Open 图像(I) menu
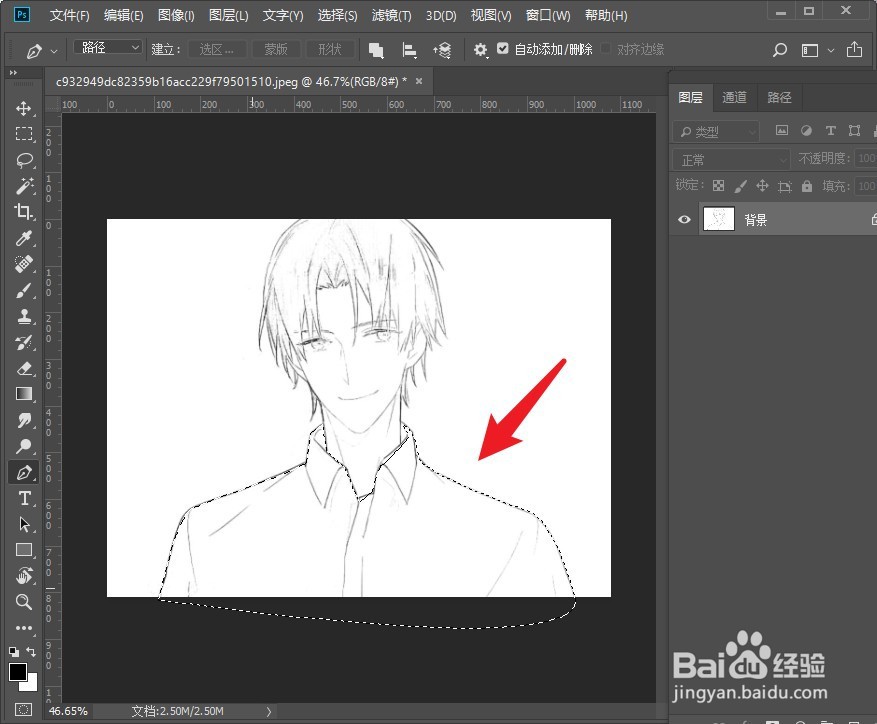This screenshot has width=877, height=724. click(176, 15)
